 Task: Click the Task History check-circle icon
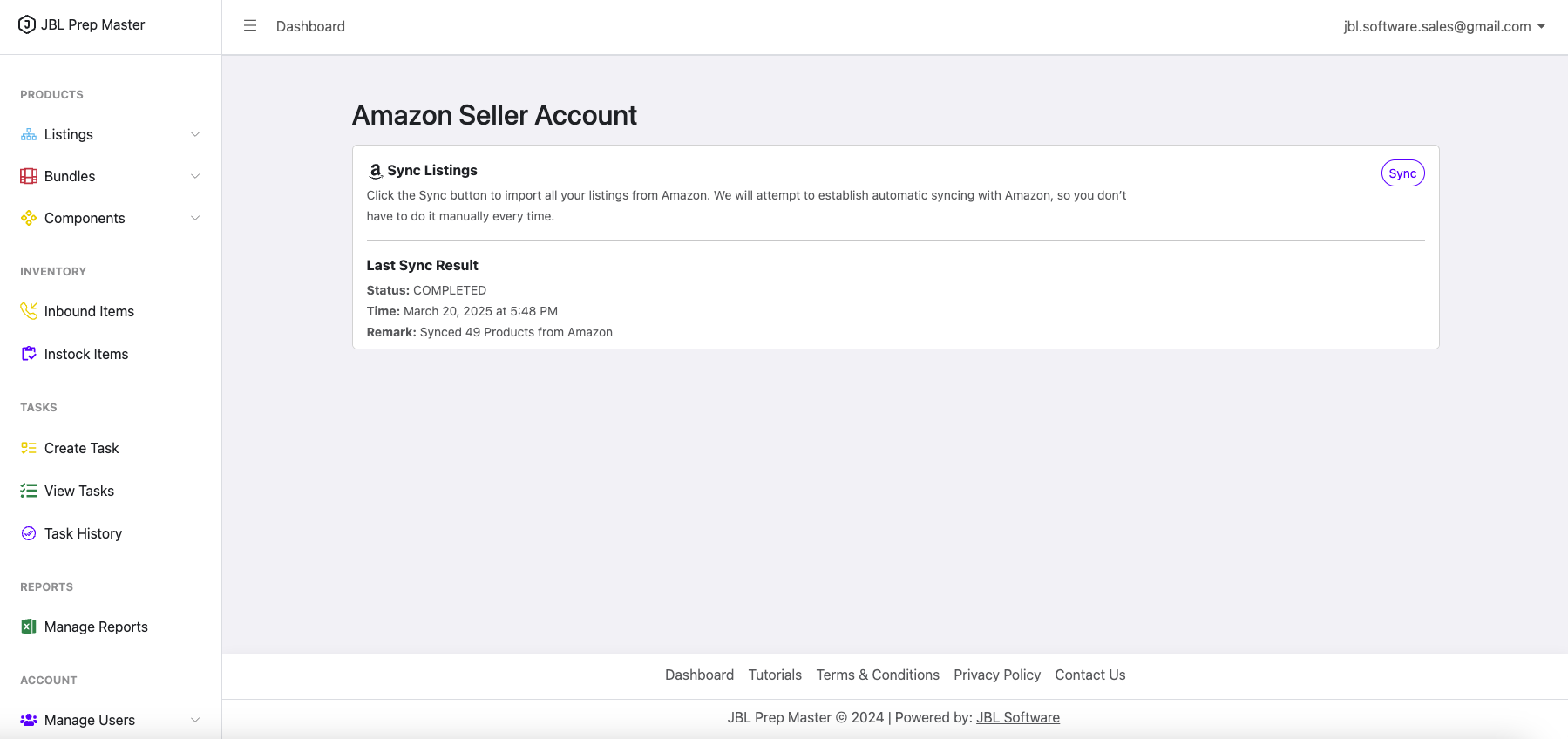click(29, 533)
